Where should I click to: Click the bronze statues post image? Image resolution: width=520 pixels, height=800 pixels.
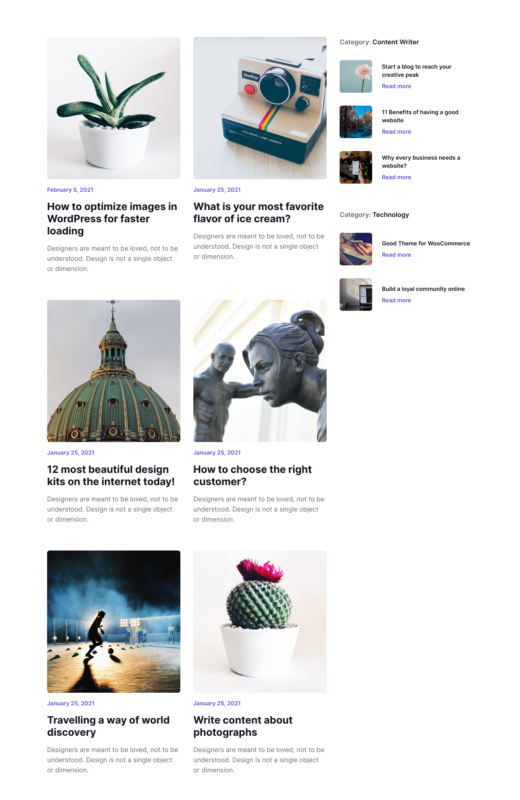pyautogui.click(x=260, y=371)
